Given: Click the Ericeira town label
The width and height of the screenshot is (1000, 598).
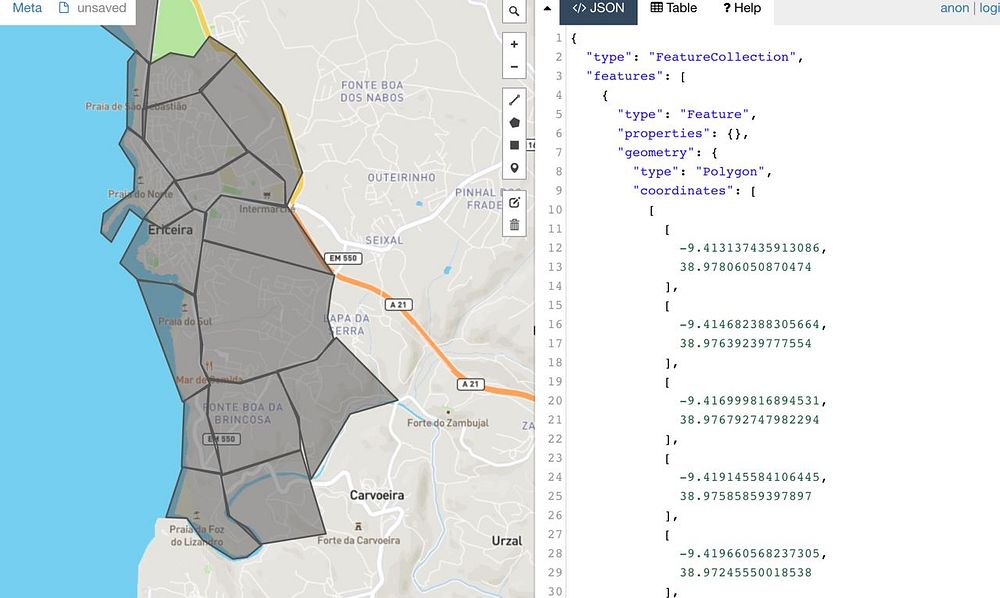Looking at the screenshot, I should click(170, 230).
